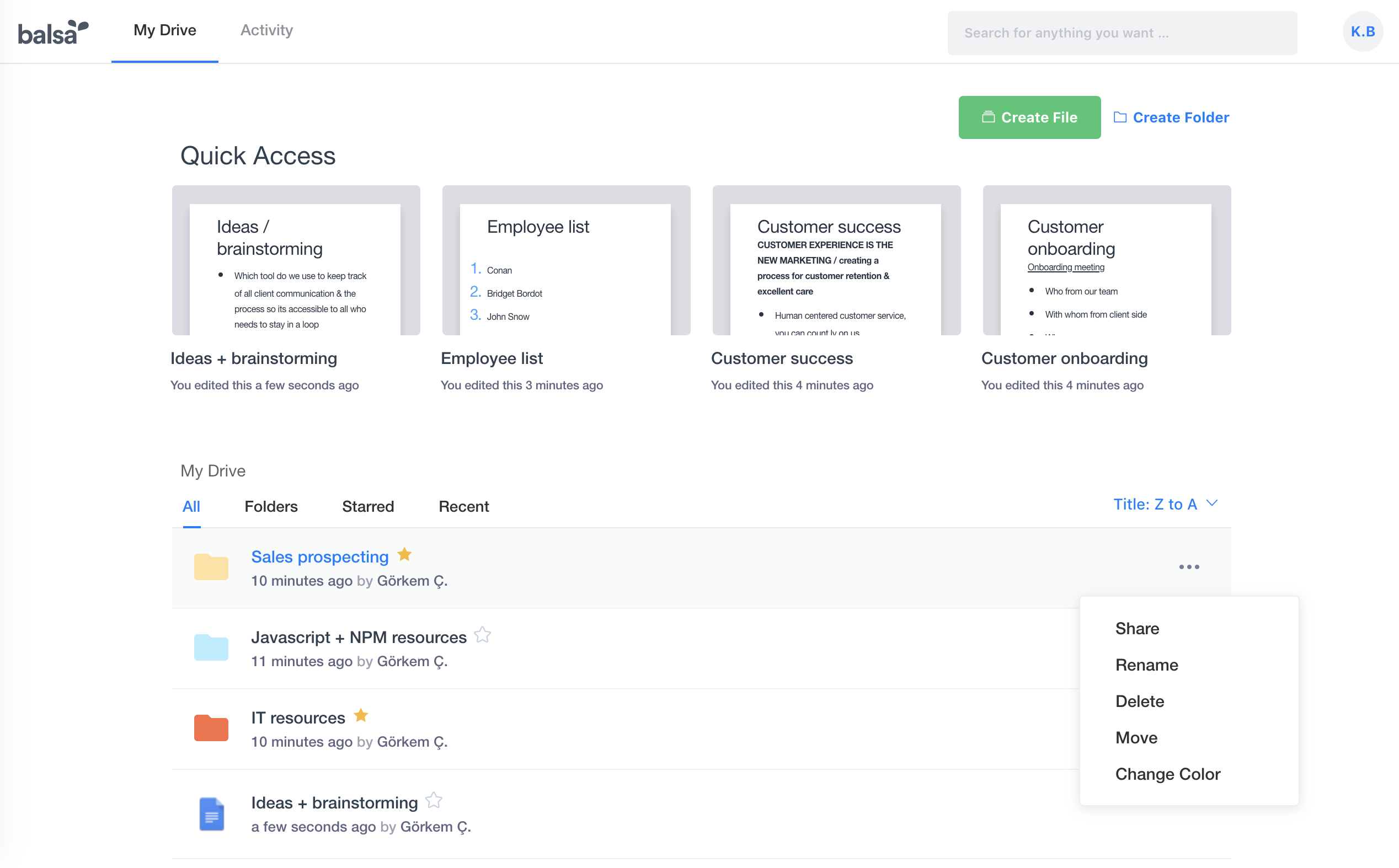The height and width of the screenshot is (868, 1399).
Task: Choose Move from the context menu
Action: click(1136, 738)
